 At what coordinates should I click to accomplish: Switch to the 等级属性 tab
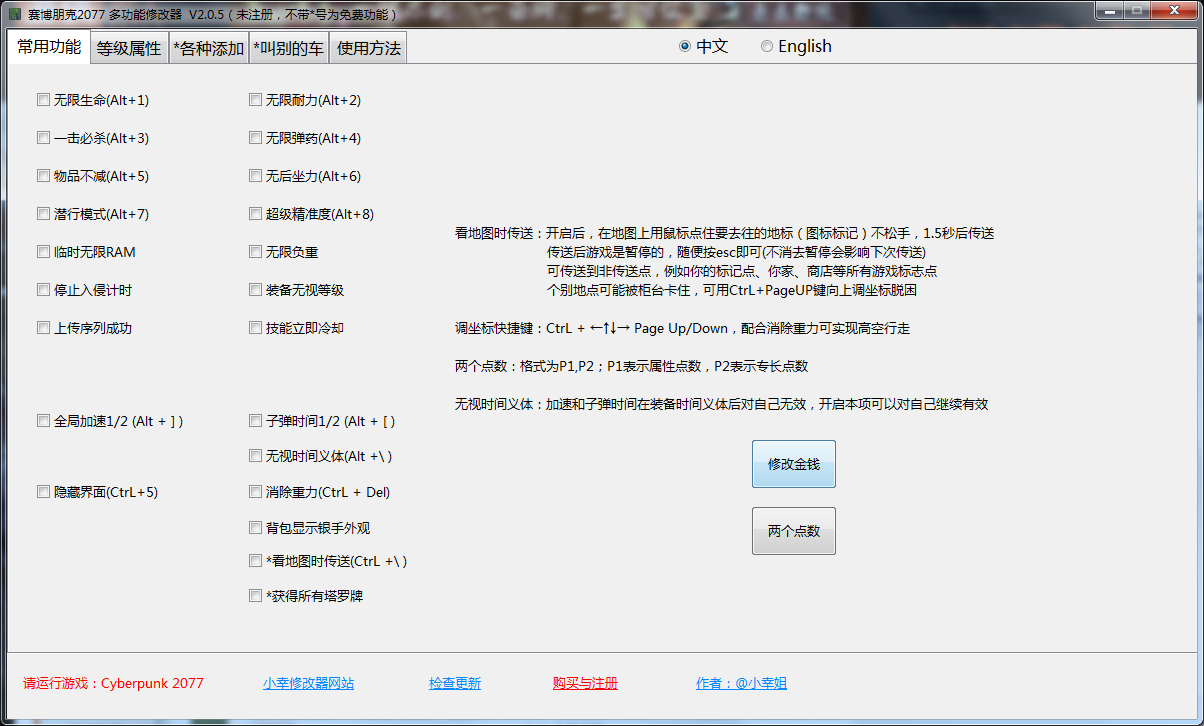coord(128,46)
